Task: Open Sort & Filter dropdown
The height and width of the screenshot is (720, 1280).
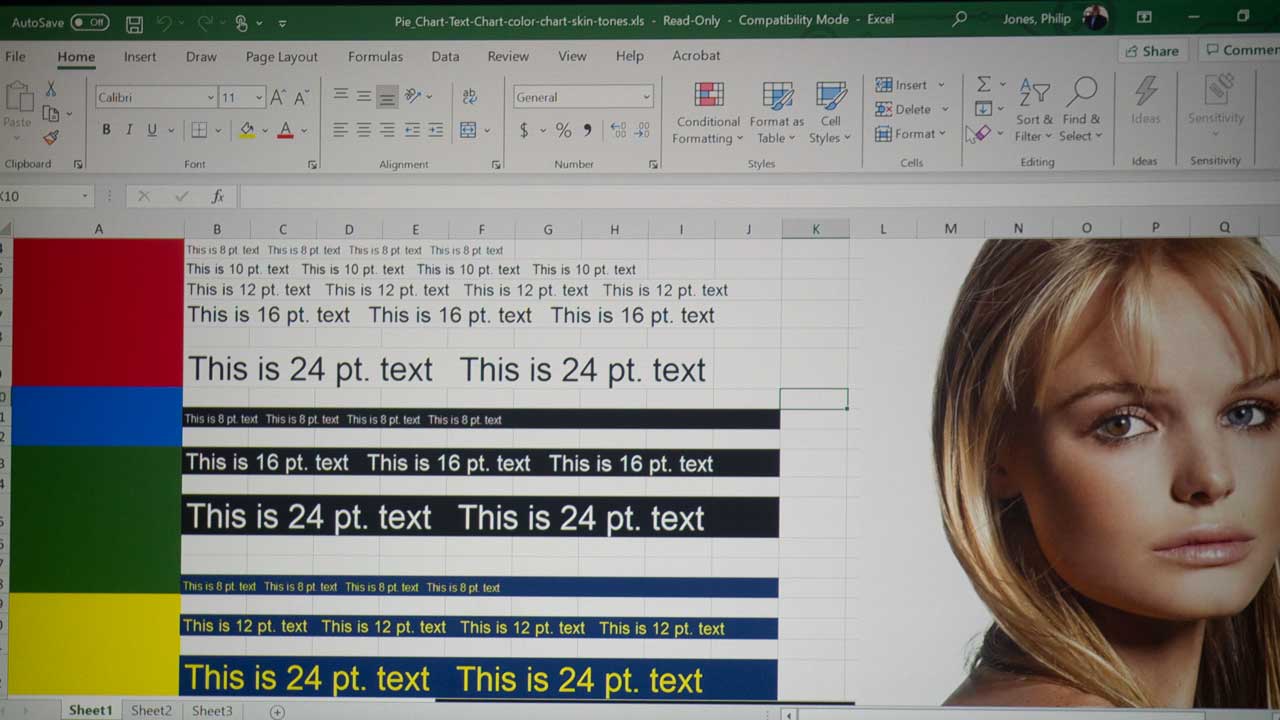Action: pyautogui.click(x=1034, y=111)
